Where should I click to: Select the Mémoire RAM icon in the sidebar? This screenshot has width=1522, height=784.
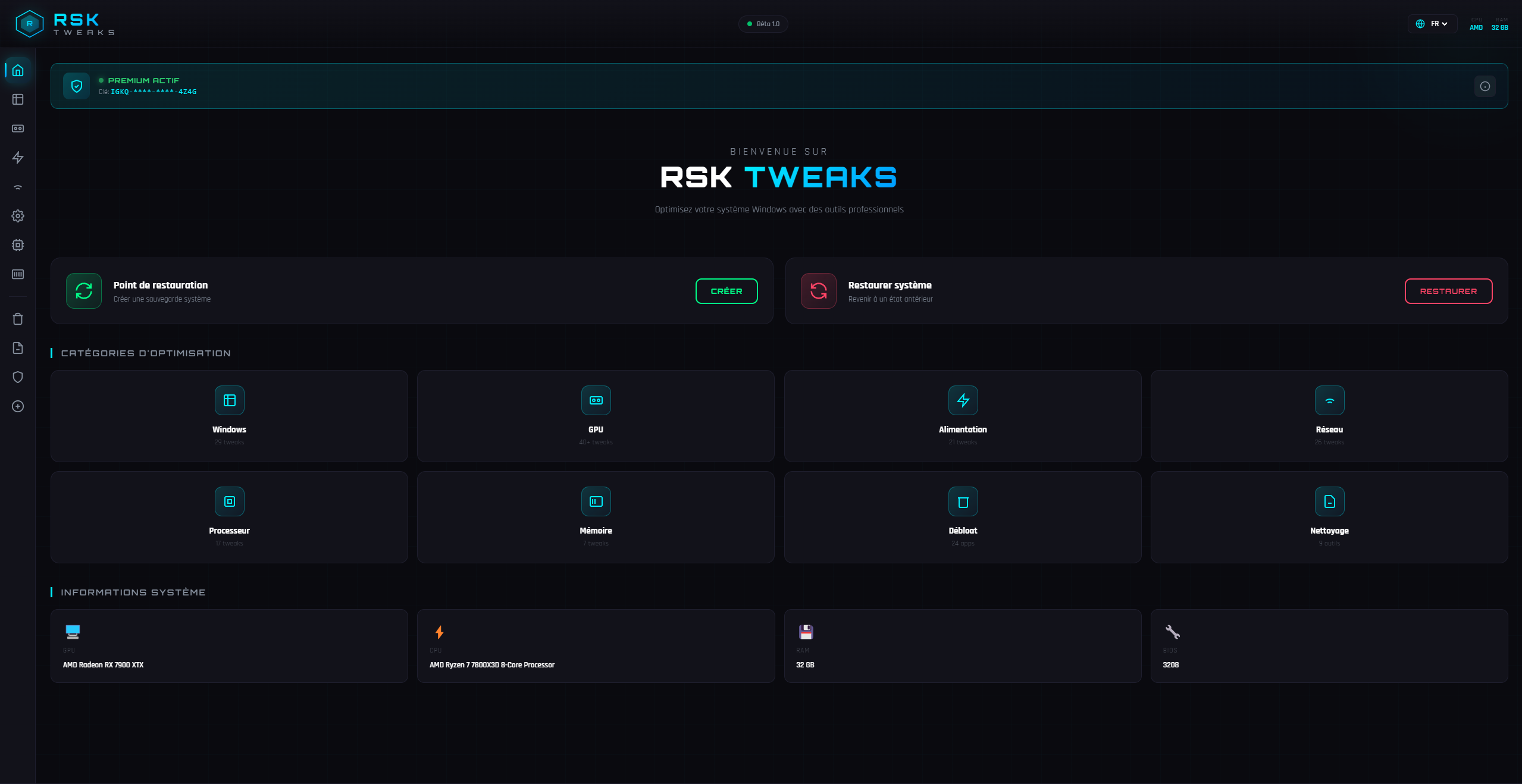click(18, 274)
